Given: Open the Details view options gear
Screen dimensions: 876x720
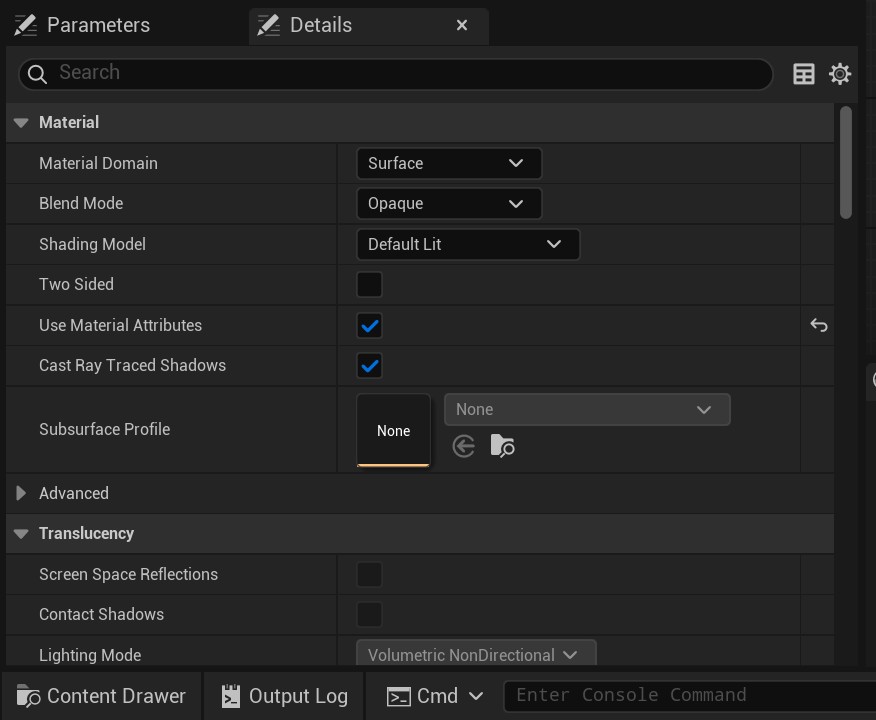Looking at the screenshot, I should [840, 74].
